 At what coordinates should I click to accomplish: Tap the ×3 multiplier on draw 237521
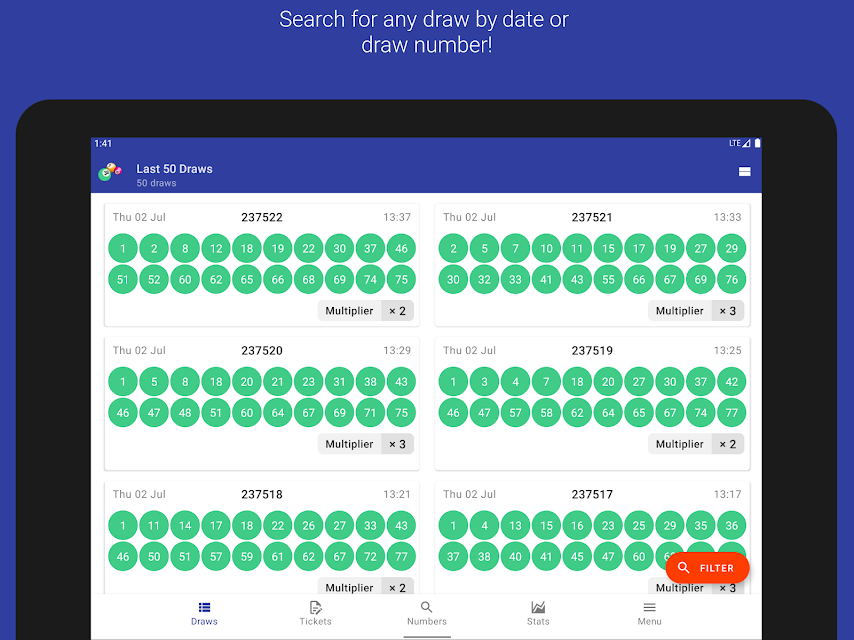coord(727,311)
